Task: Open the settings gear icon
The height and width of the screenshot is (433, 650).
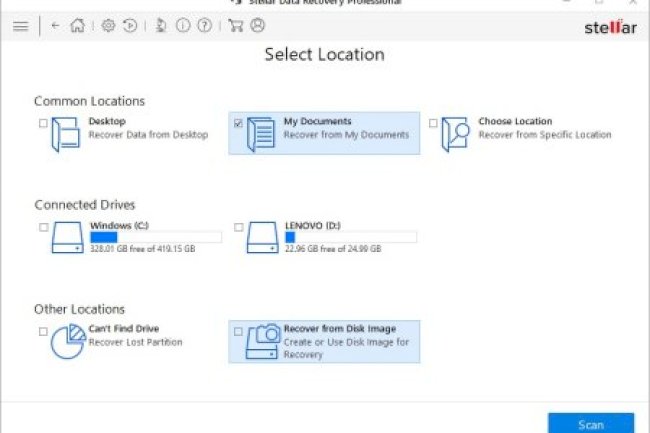Action: coord(108,26)
